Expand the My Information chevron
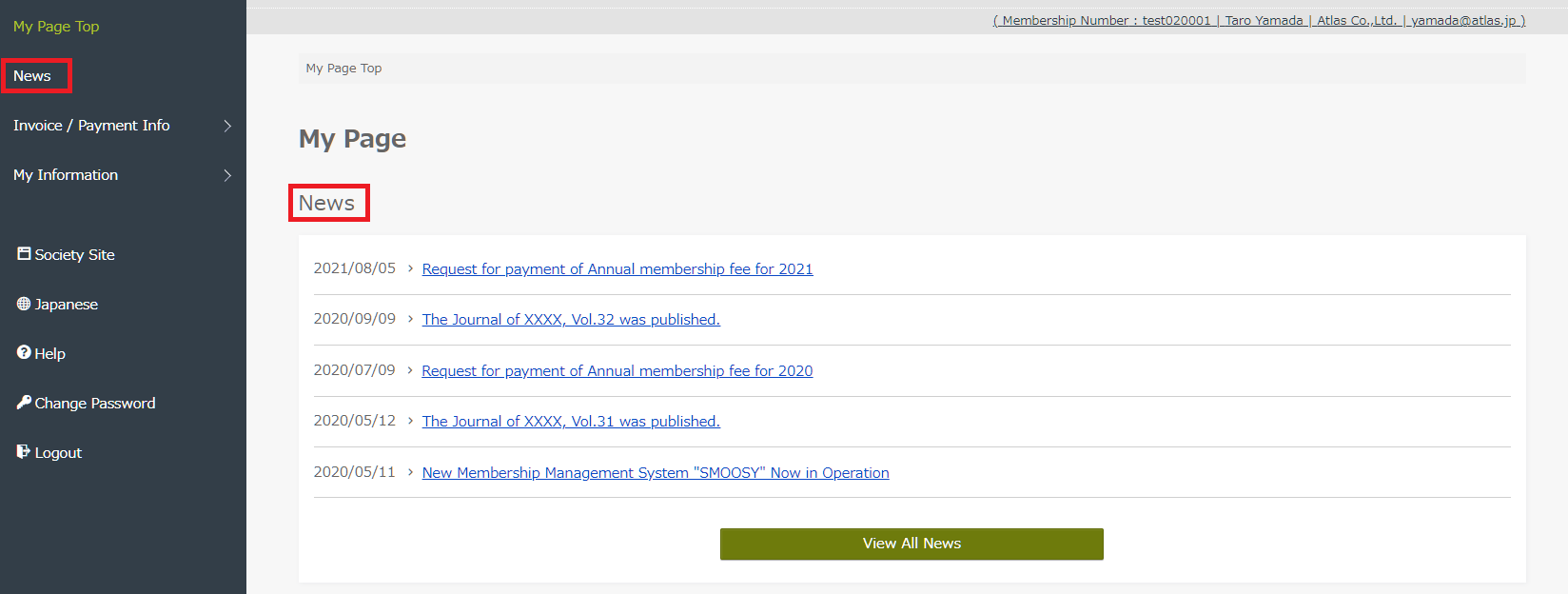Viewport: 1568px width, 594px height. point(227,175)
